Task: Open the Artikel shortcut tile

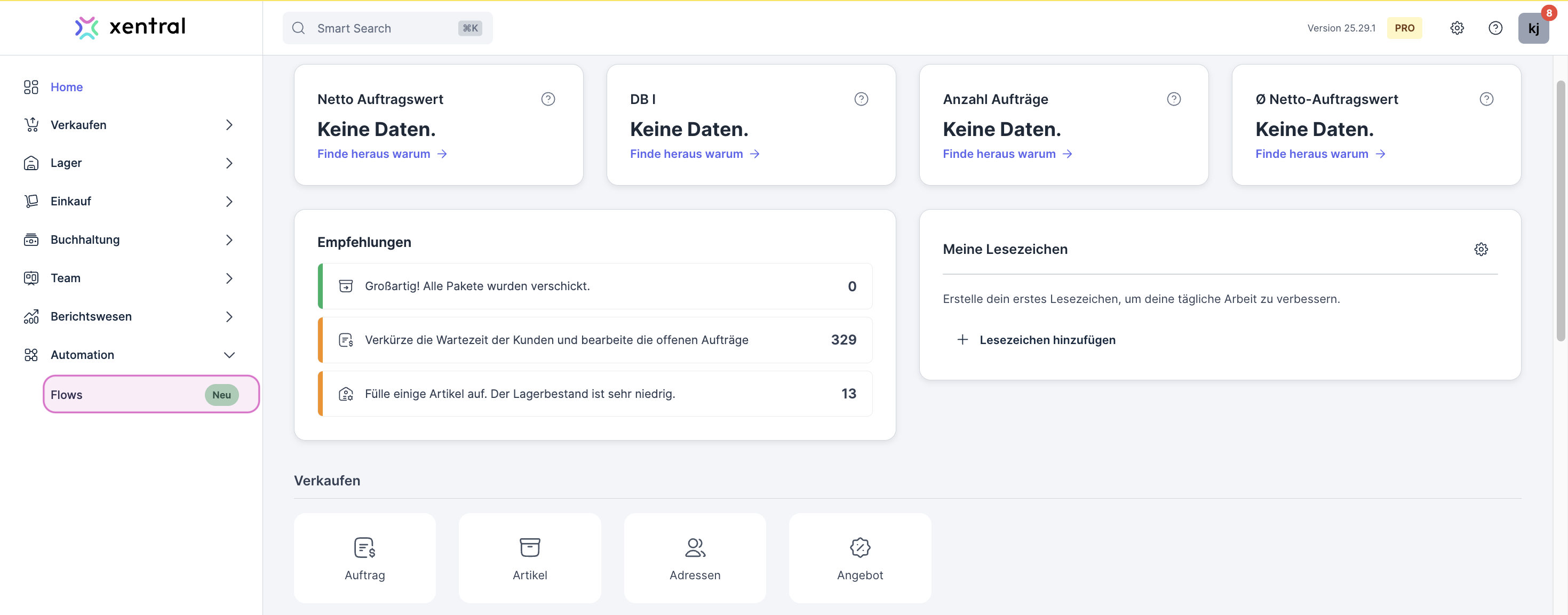Action: (x=530, y=558)
